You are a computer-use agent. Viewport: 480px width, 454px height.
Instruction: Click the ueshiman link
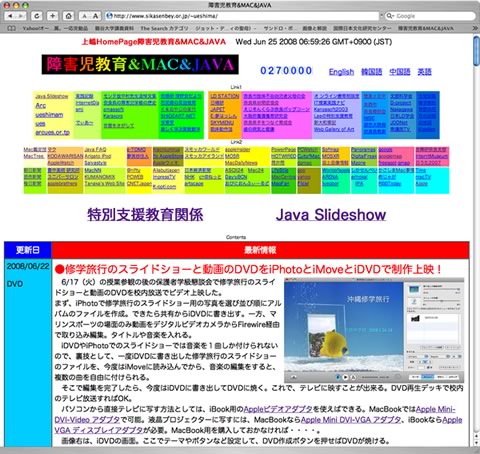pos(49,115)
